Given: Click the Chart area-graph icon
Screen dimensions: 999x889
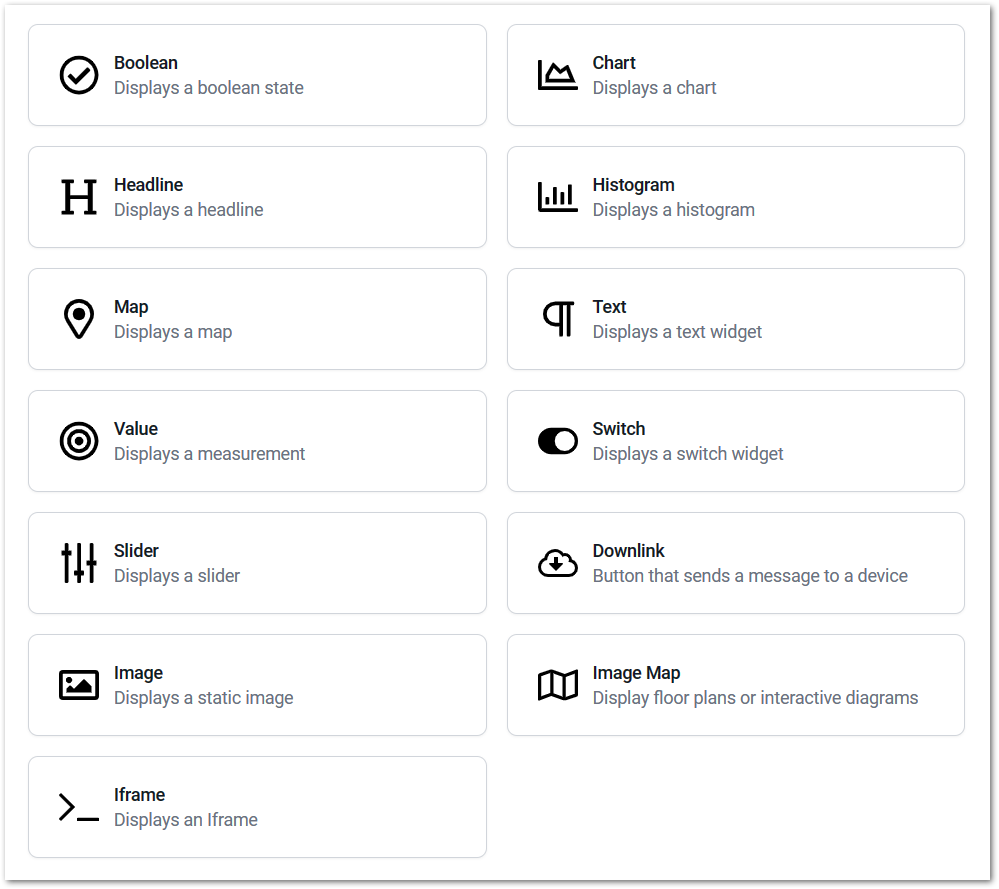Looking at the screenshot, I should point(557,75).
